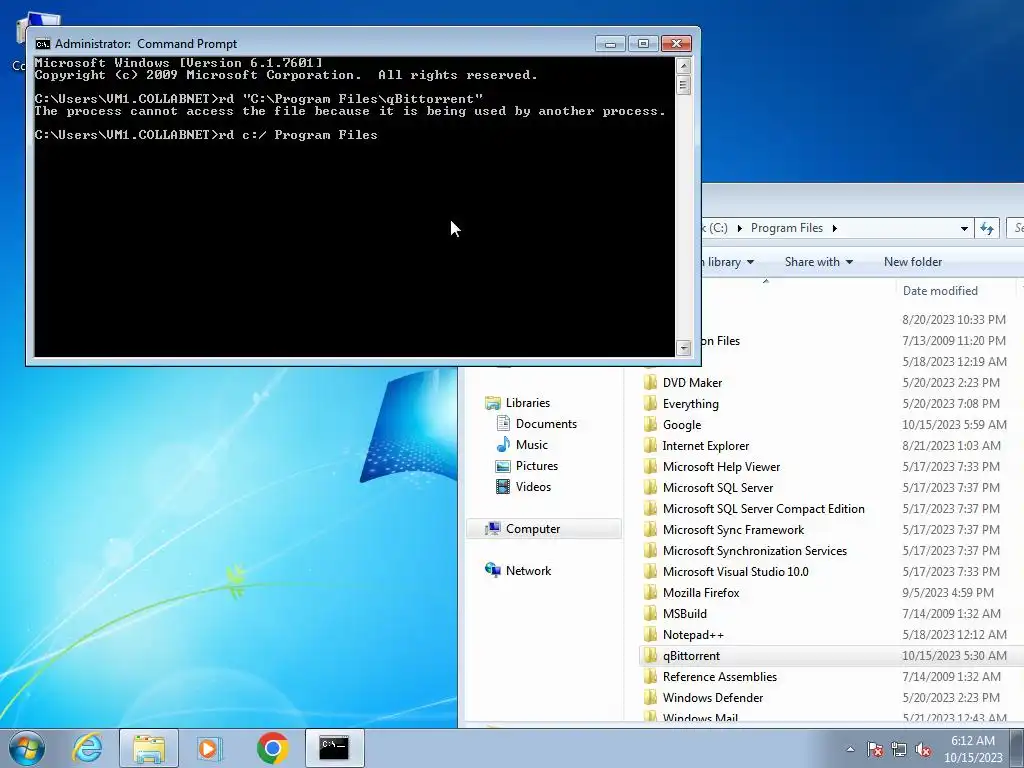Image resolution: width=1024 pixels, height=768 pixels.
Task: Click the Mozilla Firefox folder icon
Action: click(x=650, y=592)
